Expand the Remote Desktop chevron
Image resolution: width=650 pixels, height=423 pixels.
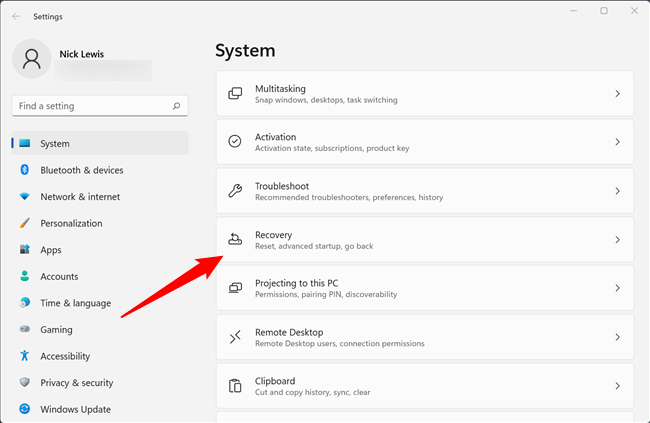point(617,338)
